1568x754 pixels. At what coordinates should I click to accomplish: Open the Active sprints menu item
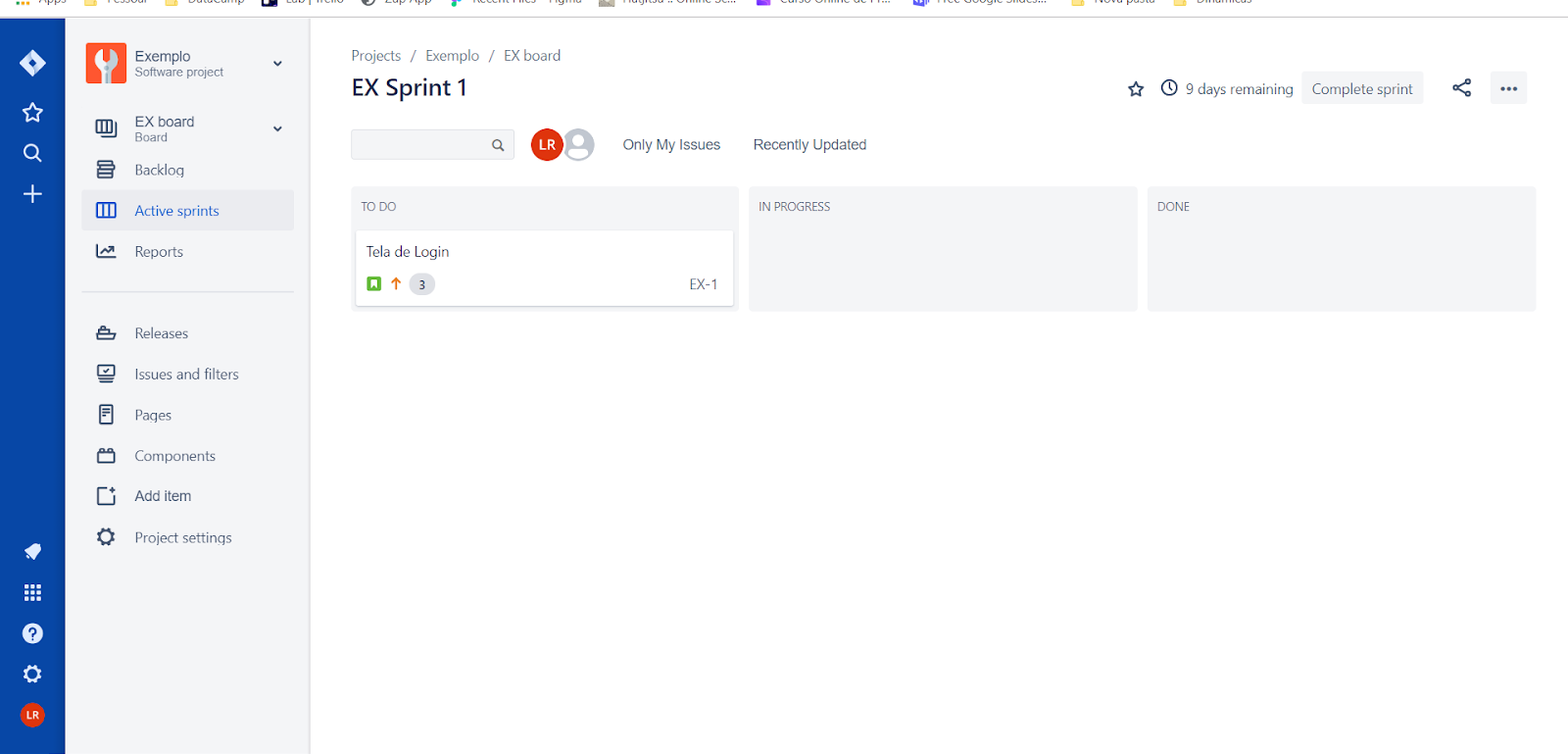(188, 211)
